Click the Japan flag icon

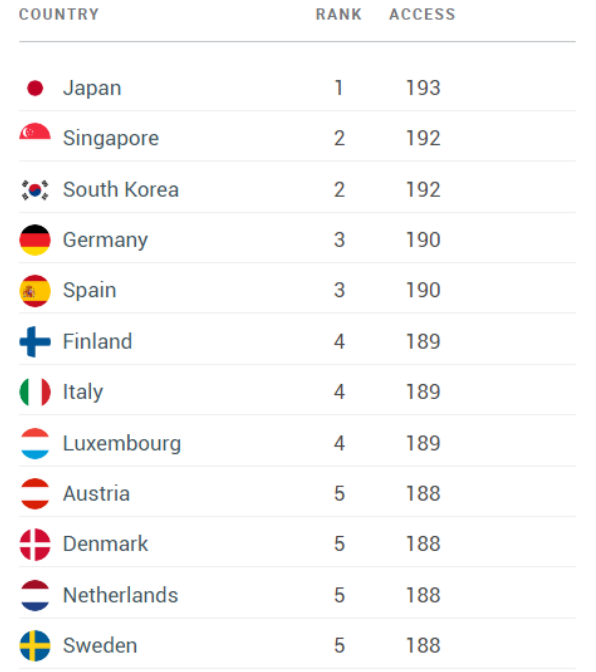pos(35,88)
